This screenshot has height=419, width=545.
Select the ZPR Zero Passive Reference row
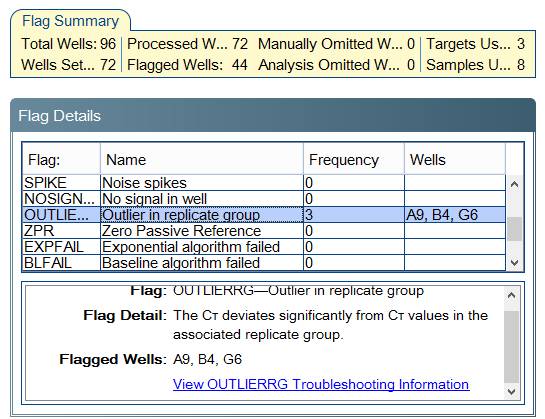(x=264, y=231)
